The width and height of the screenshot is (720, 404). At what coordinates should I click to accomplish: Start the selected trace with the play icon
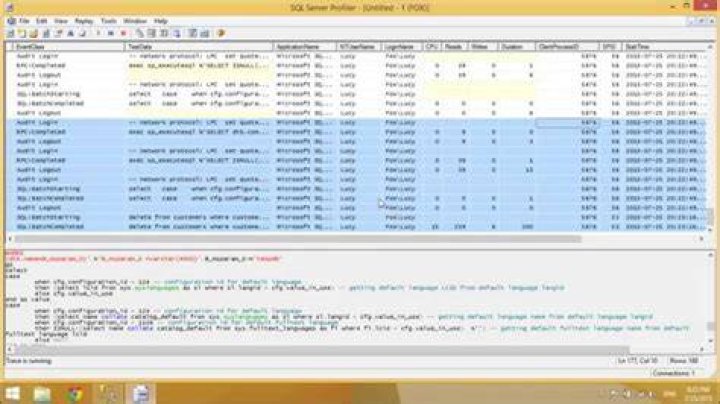[98, 34]
